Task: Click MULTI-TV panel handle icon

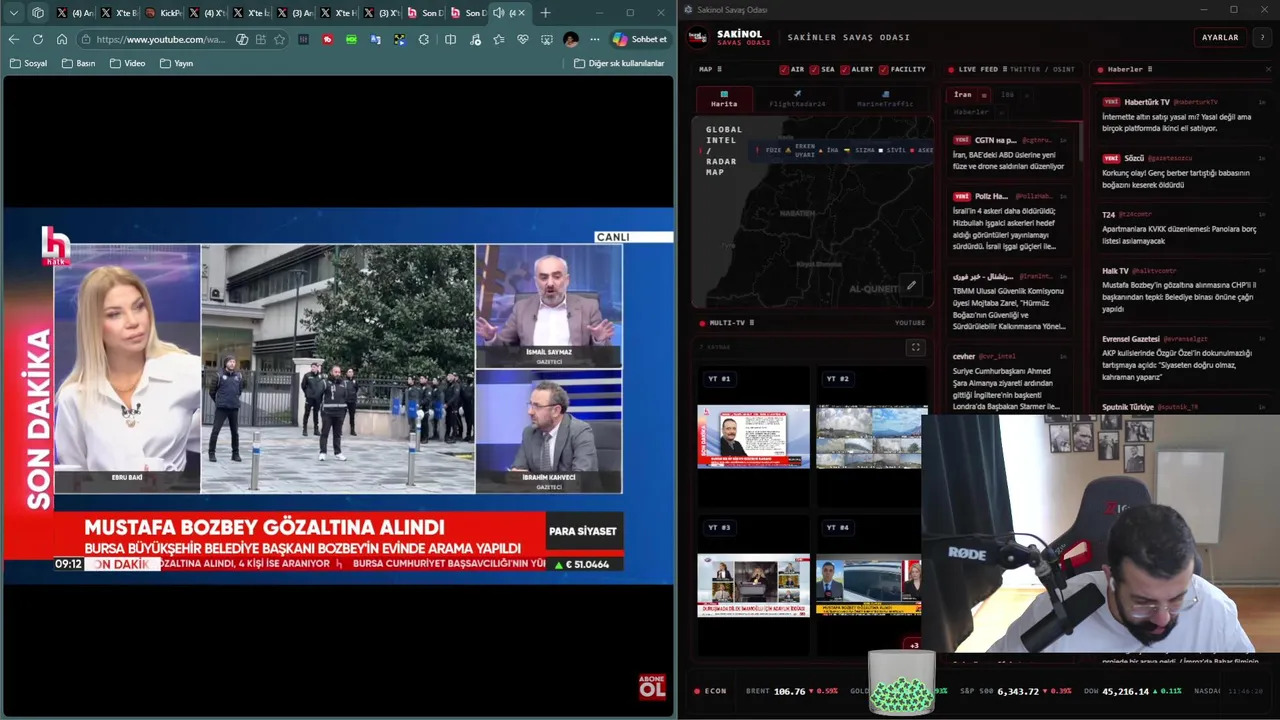Action: point(752,323)
